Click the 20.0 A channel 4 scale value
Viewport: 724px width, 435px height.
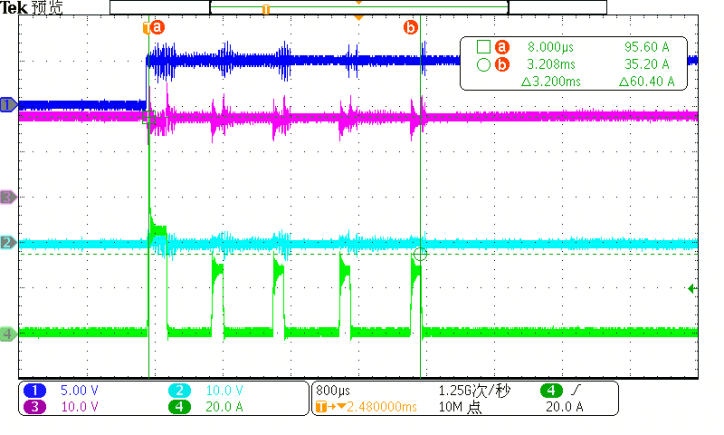click(224, 407)
